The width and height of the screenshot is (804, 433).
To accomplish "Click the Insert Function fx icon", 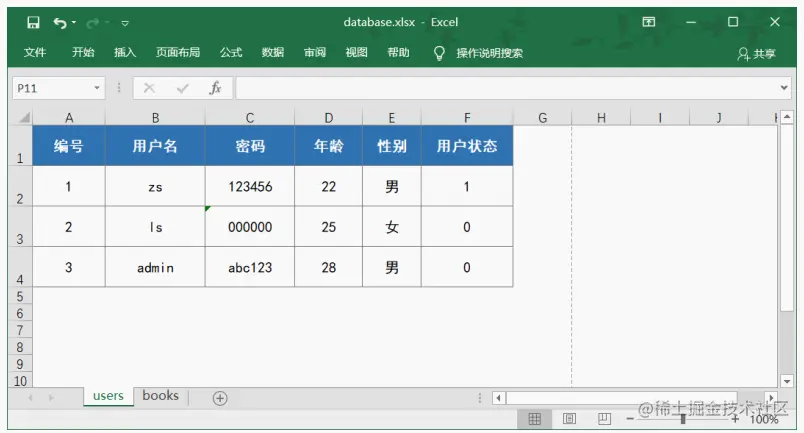I will 215,88.
